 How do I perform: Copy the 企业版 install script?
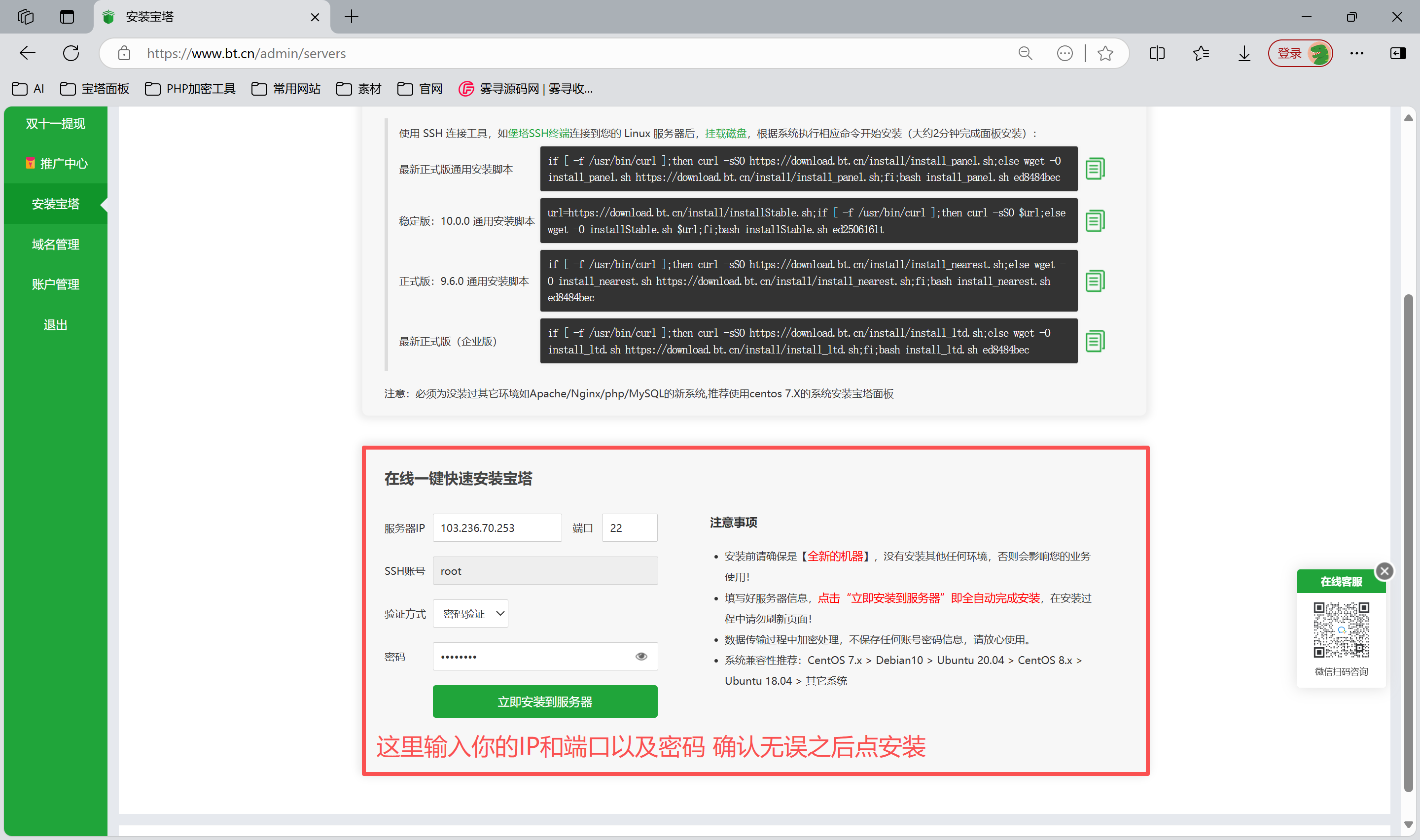[1096, 340]
